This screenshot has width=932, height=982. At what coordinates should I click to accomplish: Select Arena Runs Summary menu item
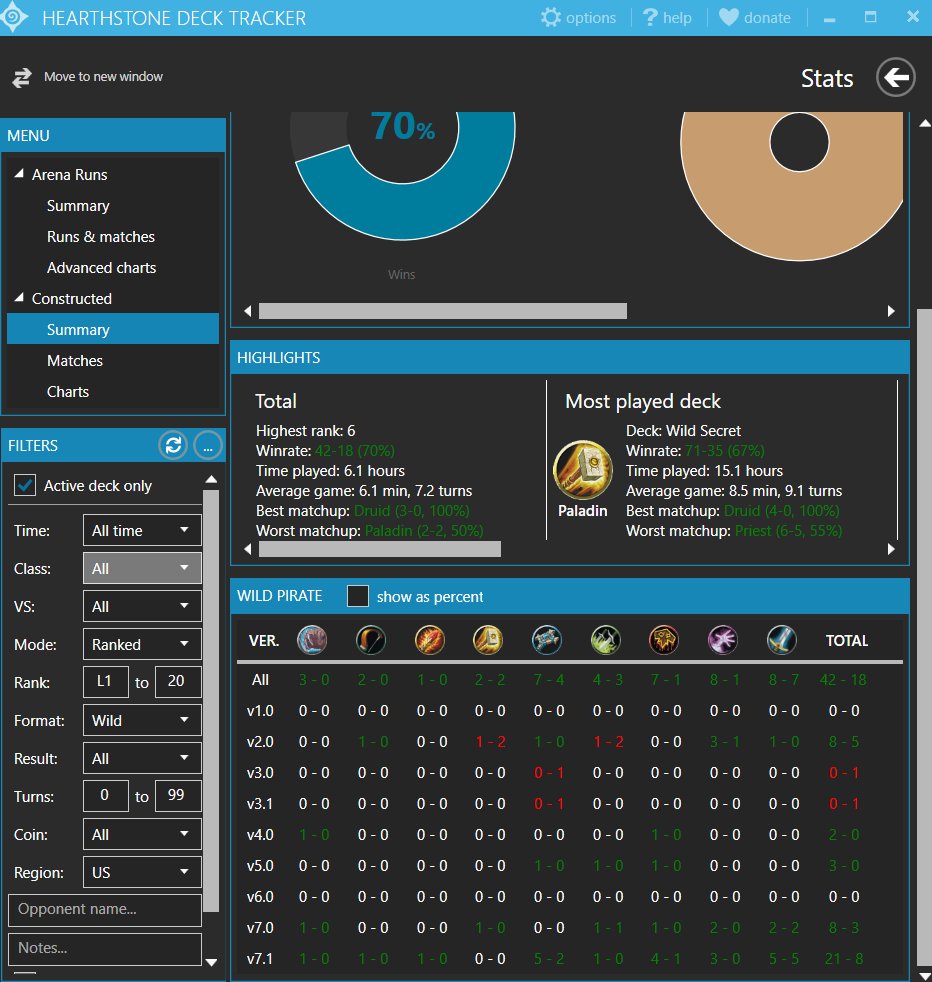click(x=78, y=205)
